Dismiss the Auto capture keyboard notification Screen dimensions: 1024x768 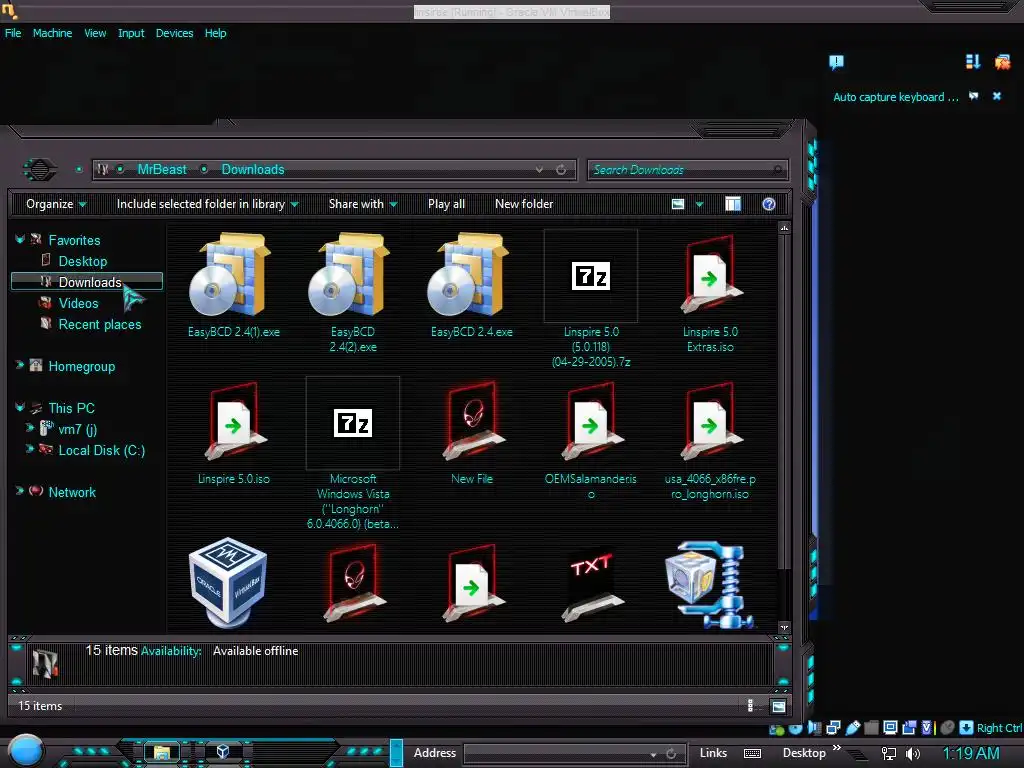coord(997,96)
